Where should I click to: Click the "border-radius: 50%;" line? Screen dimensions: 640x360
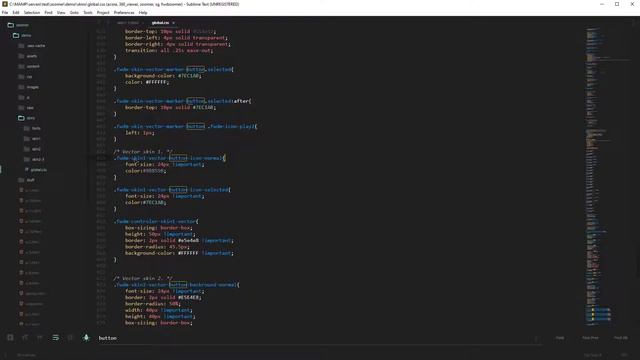click(153, 304)
